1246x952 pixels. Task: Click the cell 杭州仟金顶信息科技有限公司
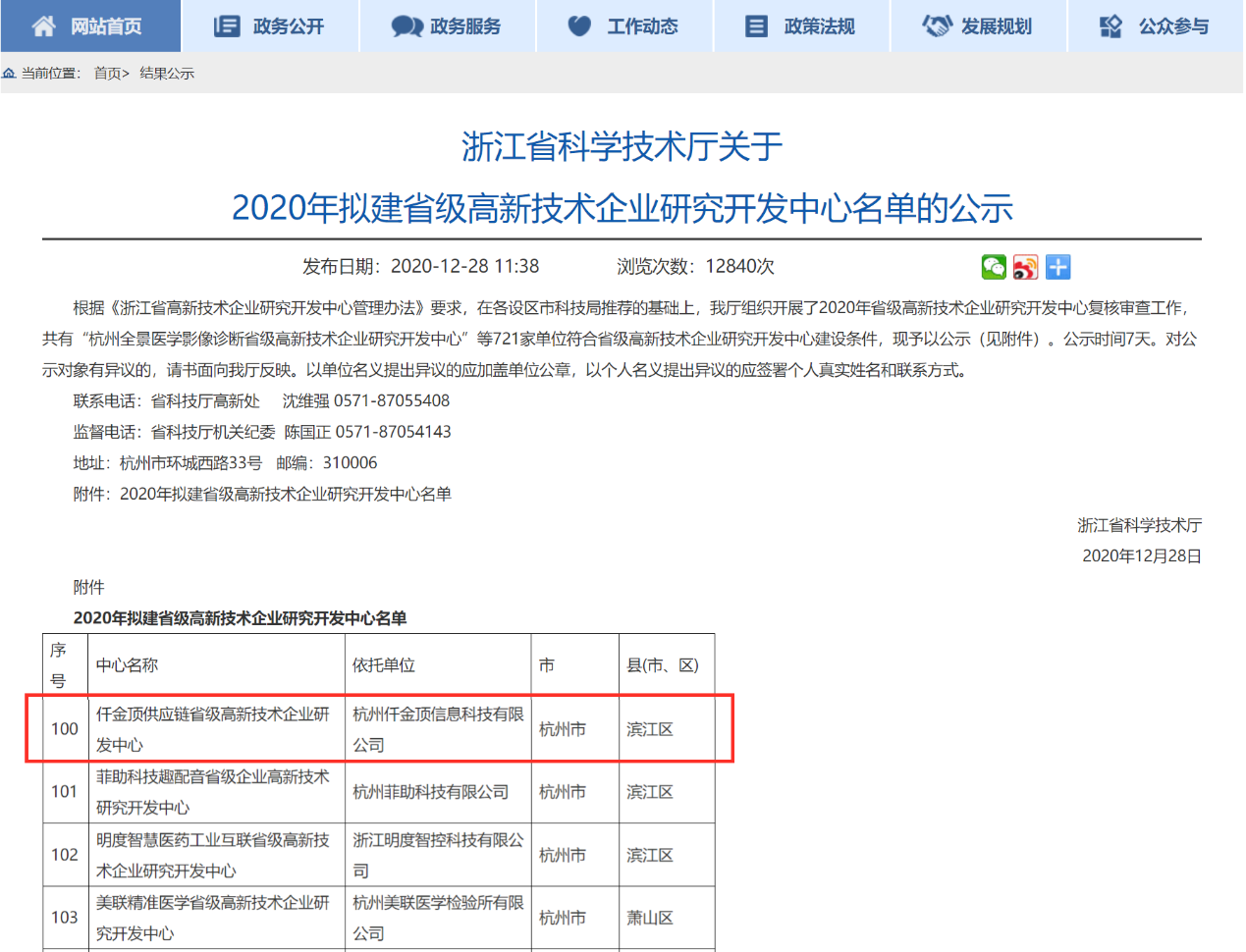(438, 729)
